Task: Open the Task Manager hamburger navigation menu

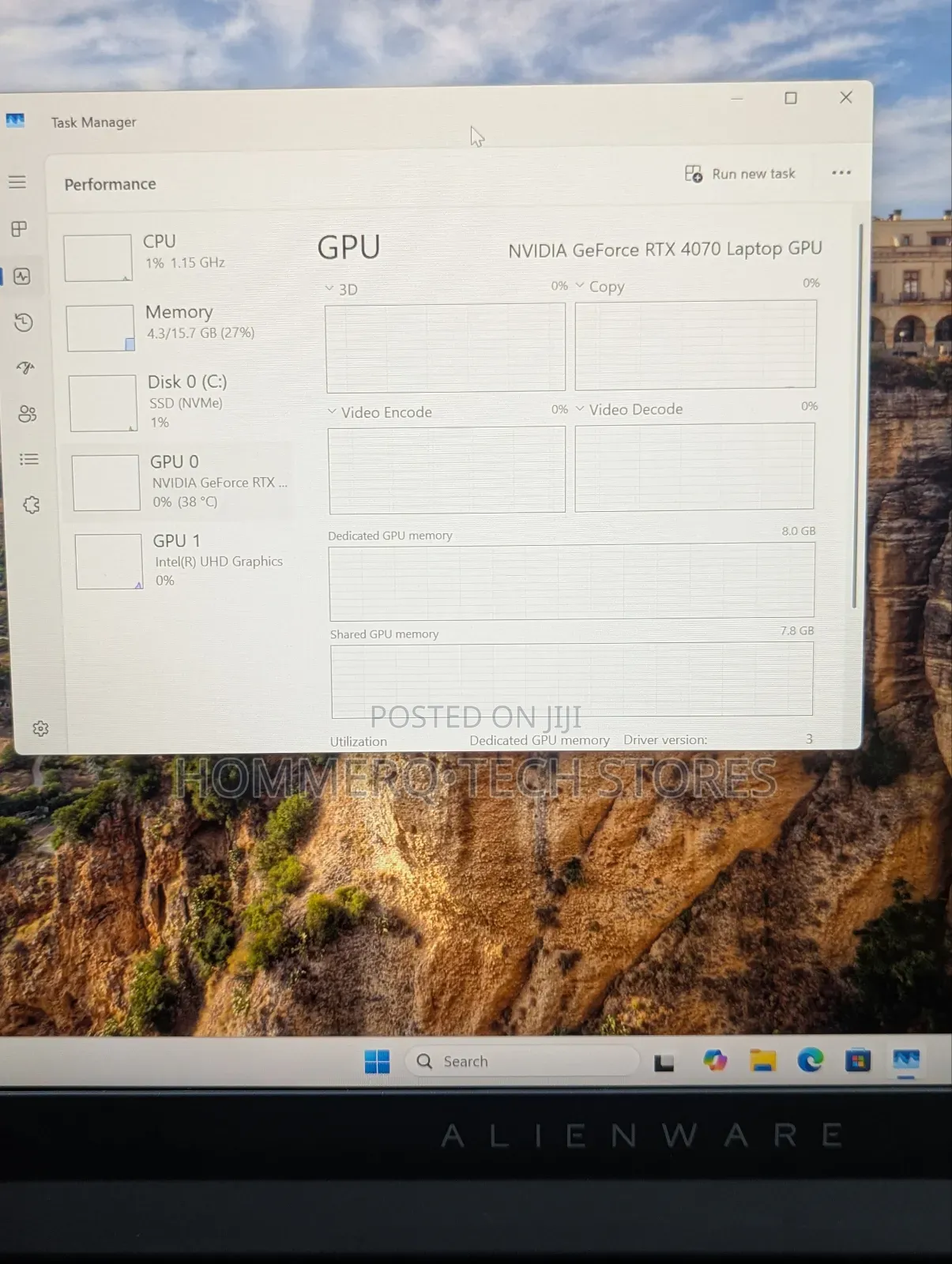Action: (x=17, y=182)
